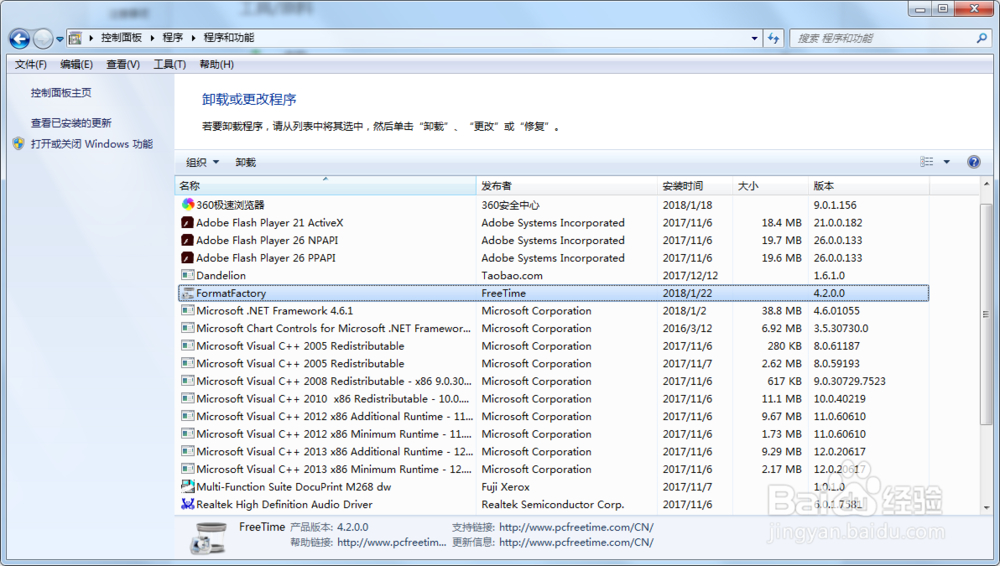Click the Control Panel icon in address bar
1000x566 pixels.
coord(75,38)
